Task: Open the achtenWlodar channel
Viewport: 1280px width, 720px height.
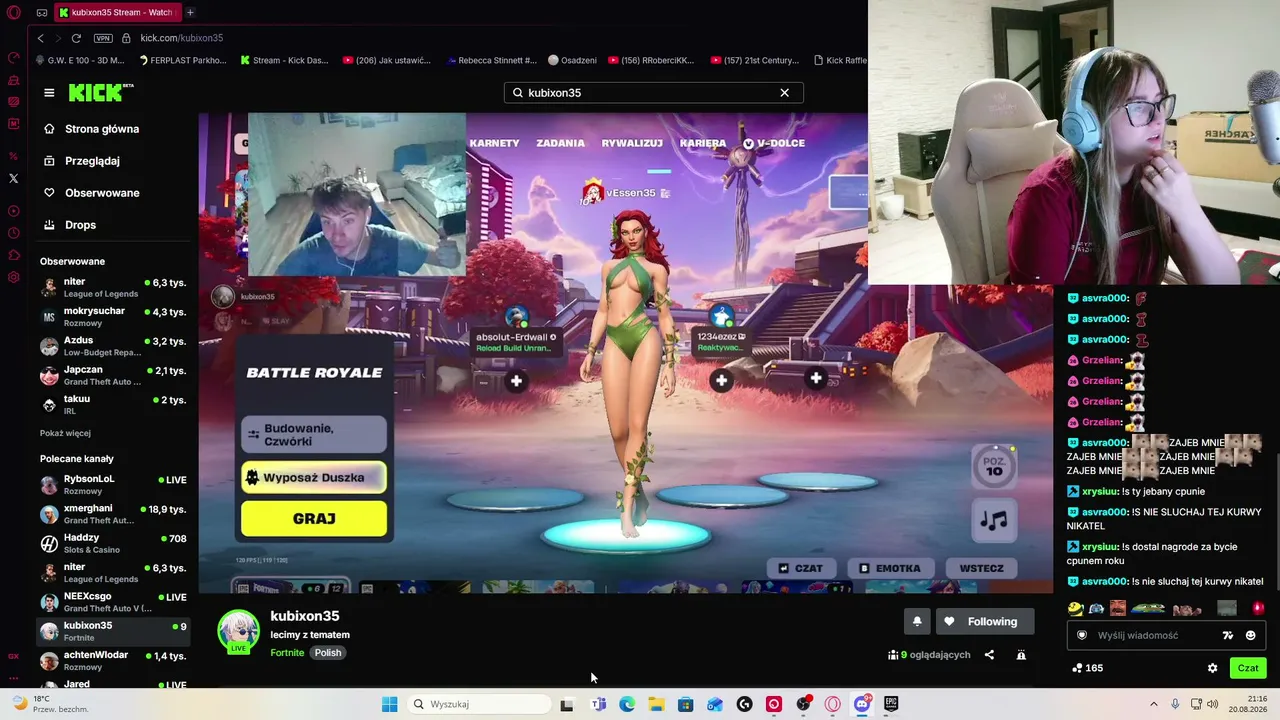Action: pos(114,660)
